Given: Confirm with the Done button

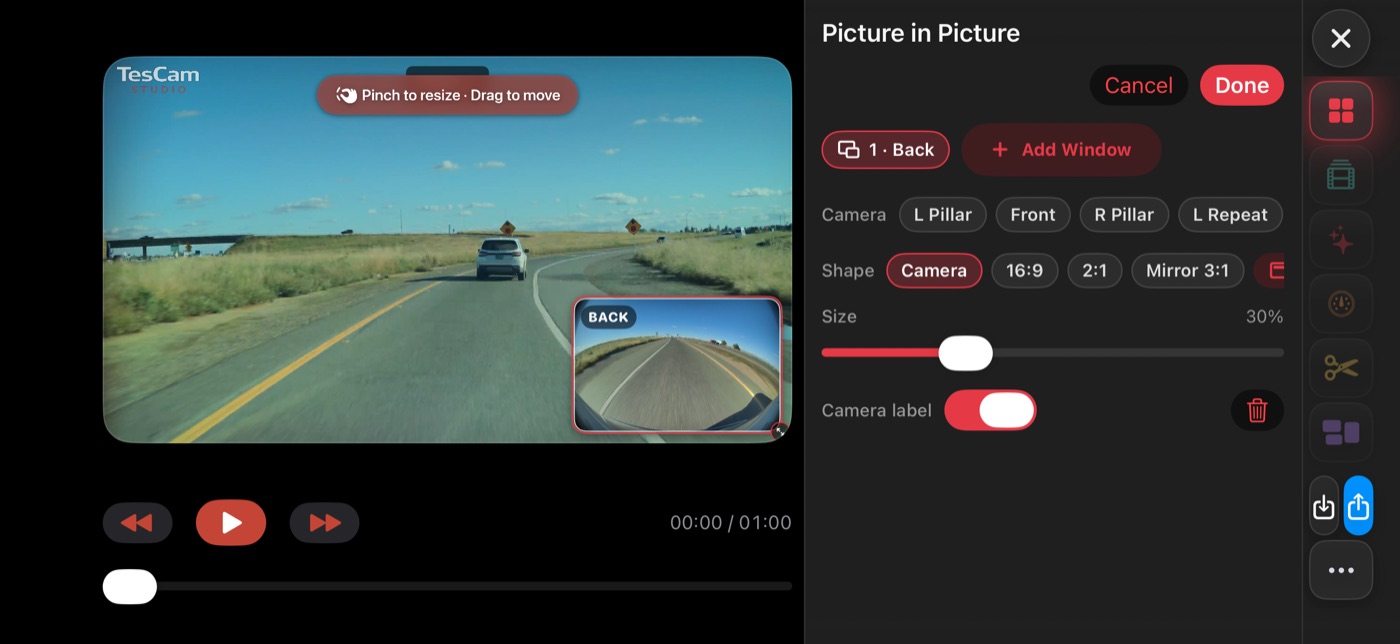Looking at the screenshot, I should pyautogui.click(x=1242, y=85).
